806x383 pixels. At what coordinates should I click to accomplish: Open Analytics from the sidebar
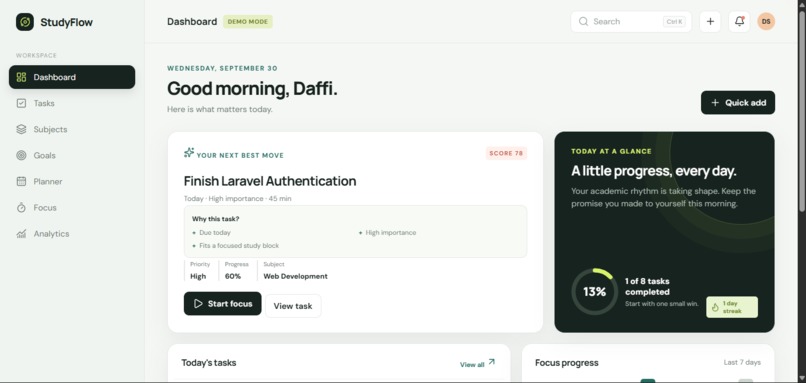pos(72,234)
